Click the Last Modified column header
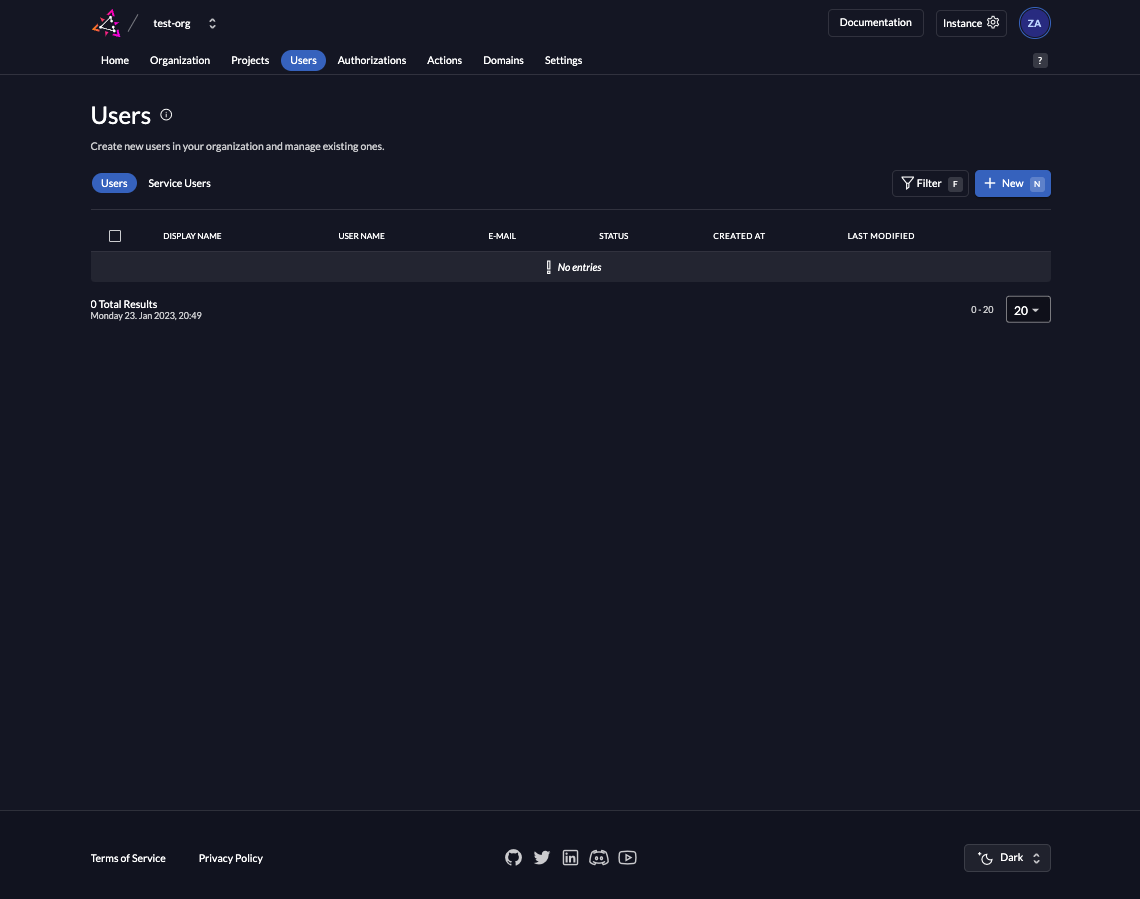Screen dimensions: 1140x899 click(880, 236)
